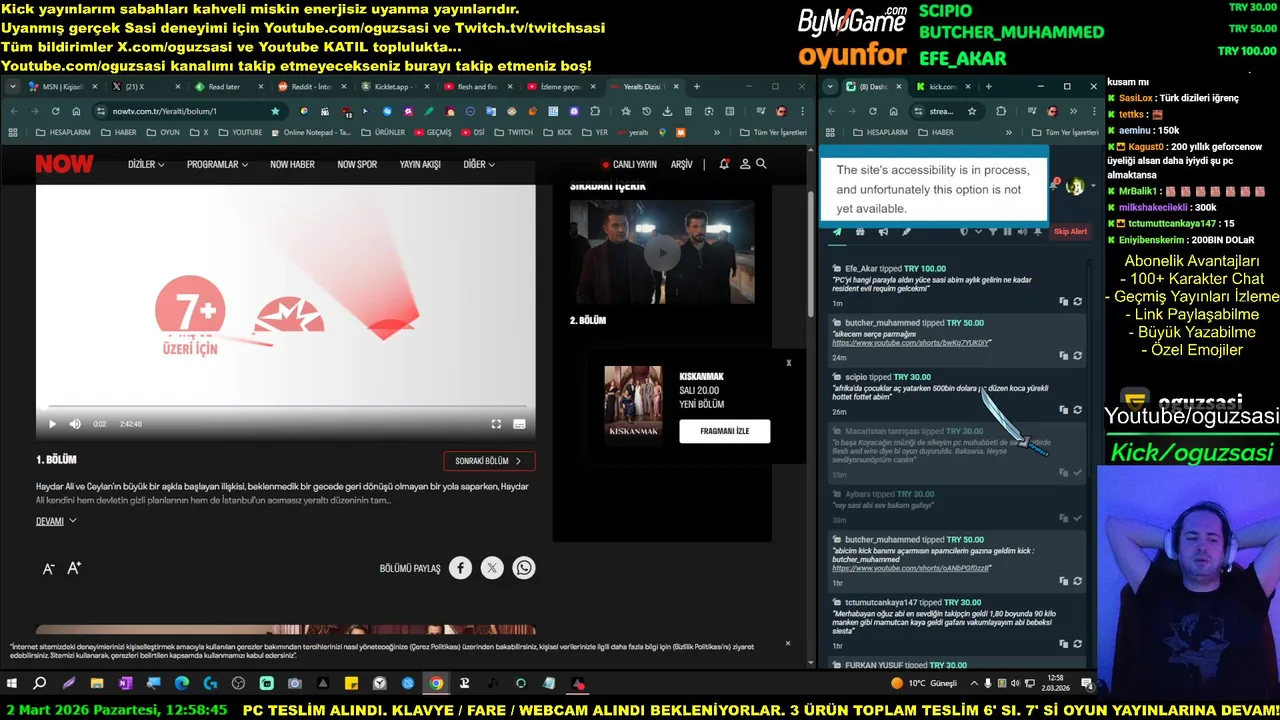Open YAYIN AKIŞI menu item
The image size is (1280, 720).
420,164
